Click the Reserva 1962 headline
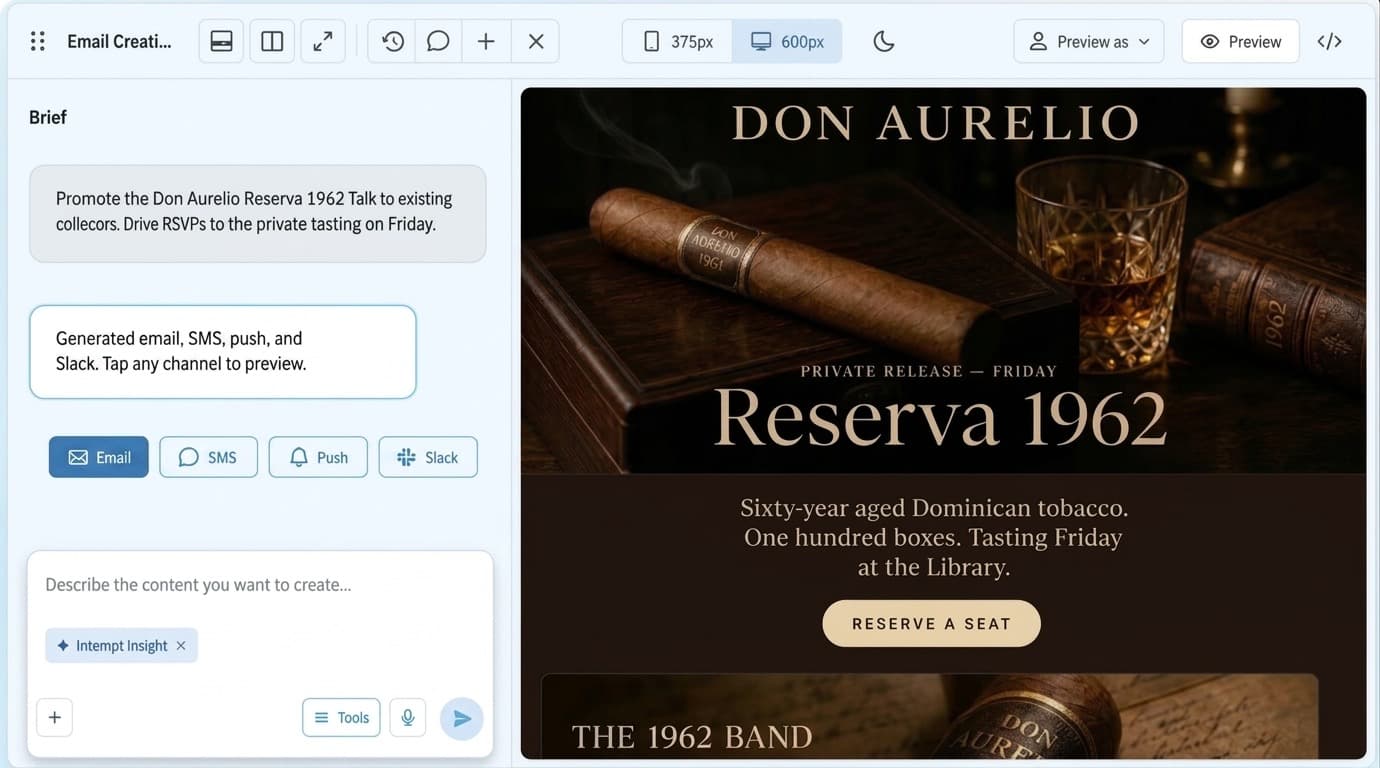Image resolution: width=1380 pixels, height=768 pixels. point(940,418)
